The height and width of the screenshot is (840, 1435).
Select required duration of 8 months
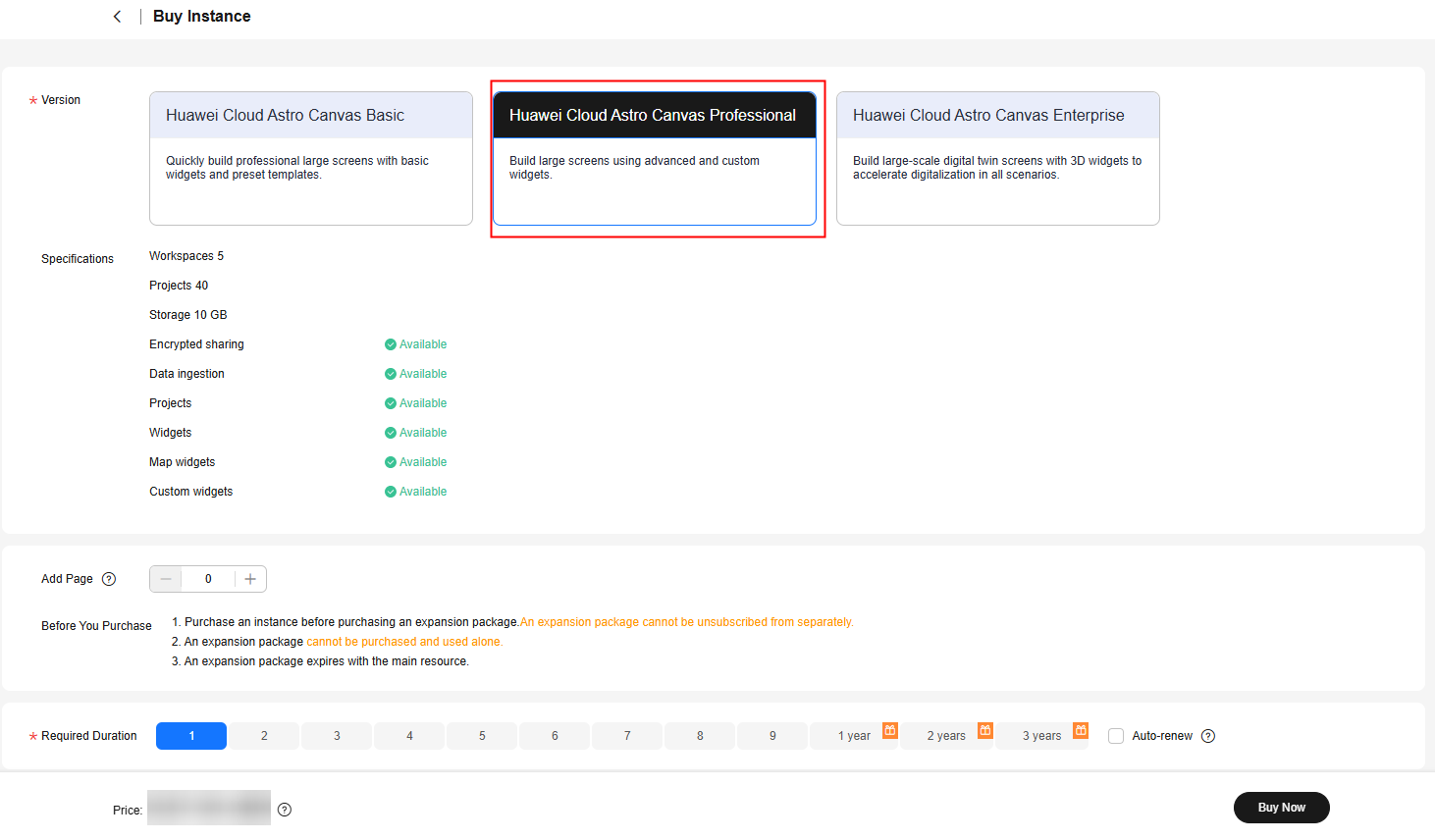coord(700,736)
